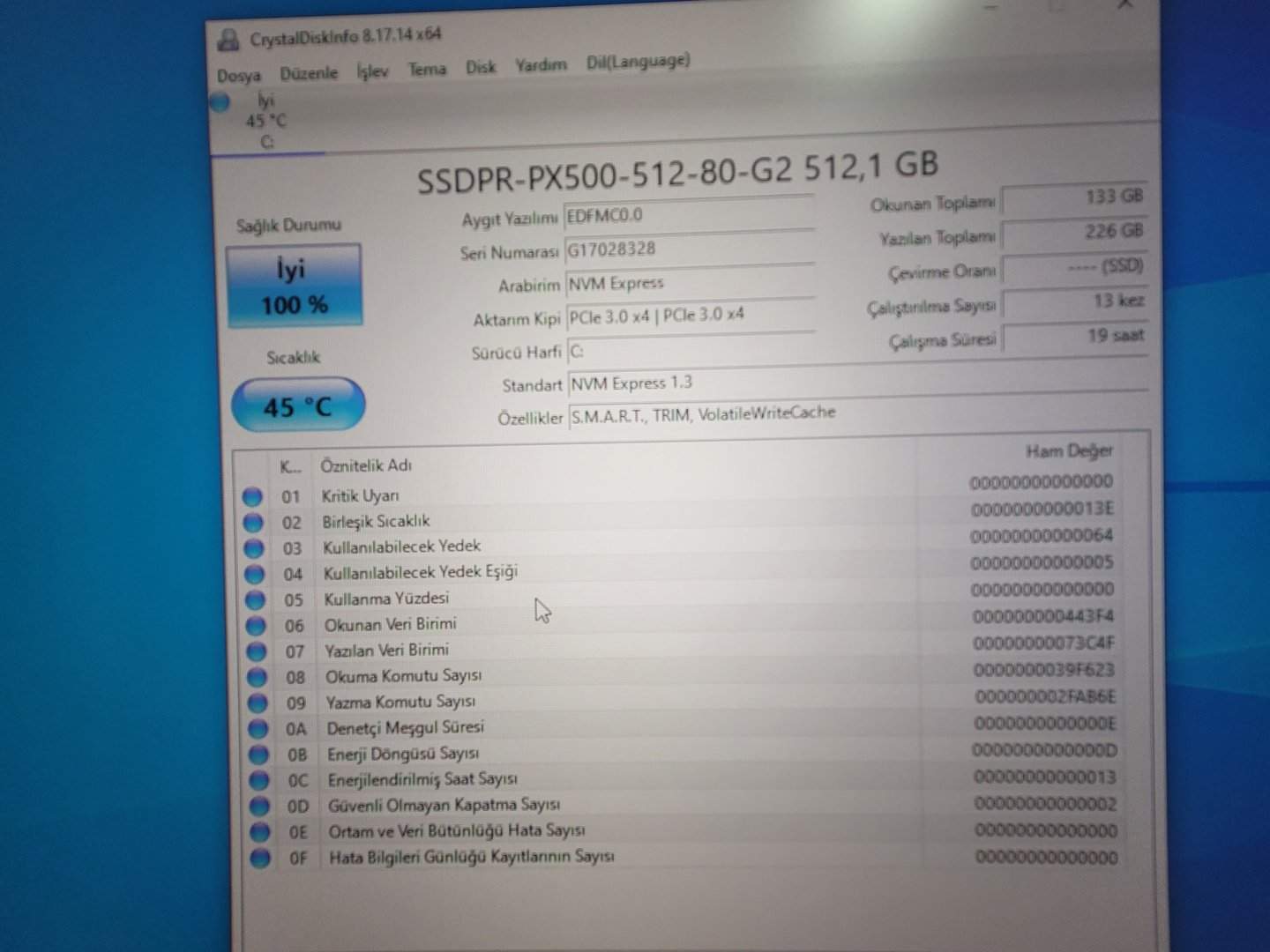
Task: Click the Seri Numarası field
Action: pyautogui.click(x=688, y=249)
